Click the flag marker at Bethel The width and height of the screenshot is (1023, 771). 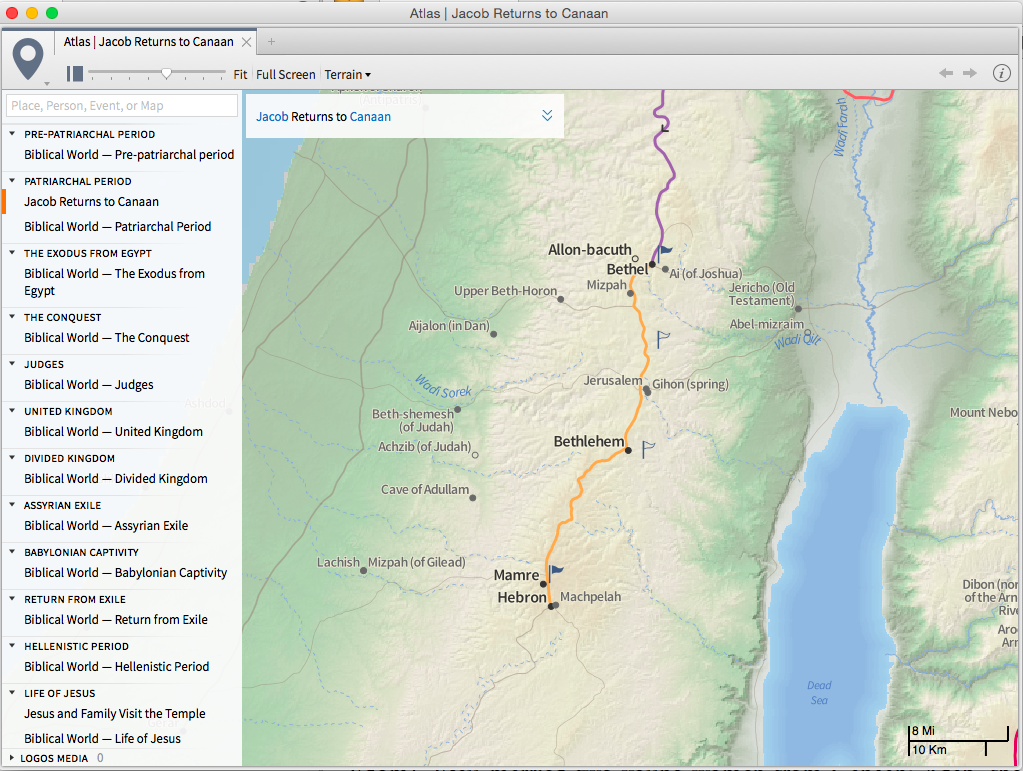(664, 252)
